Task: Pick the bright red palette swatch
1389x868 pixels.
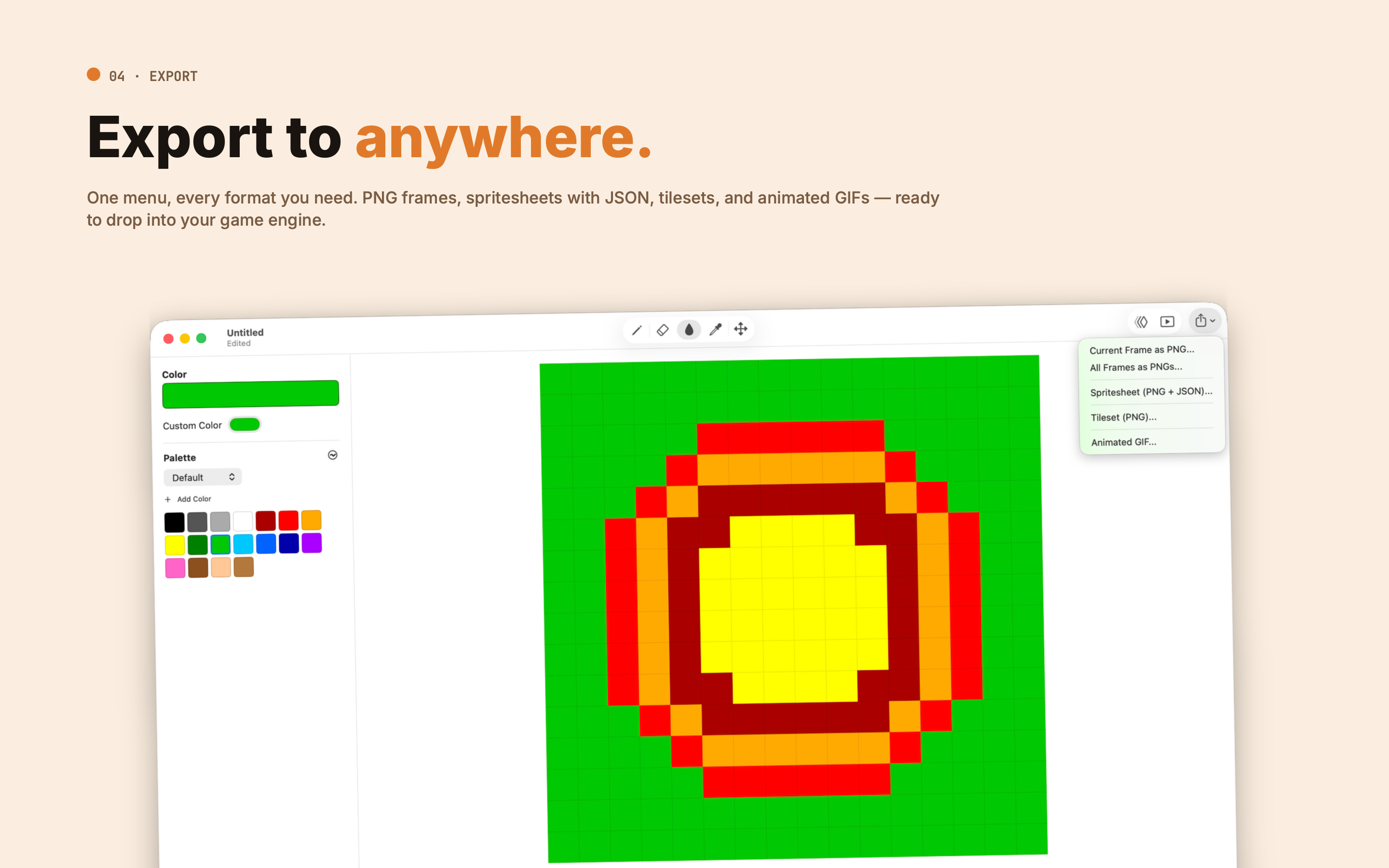Action: [x=288, y=521]
